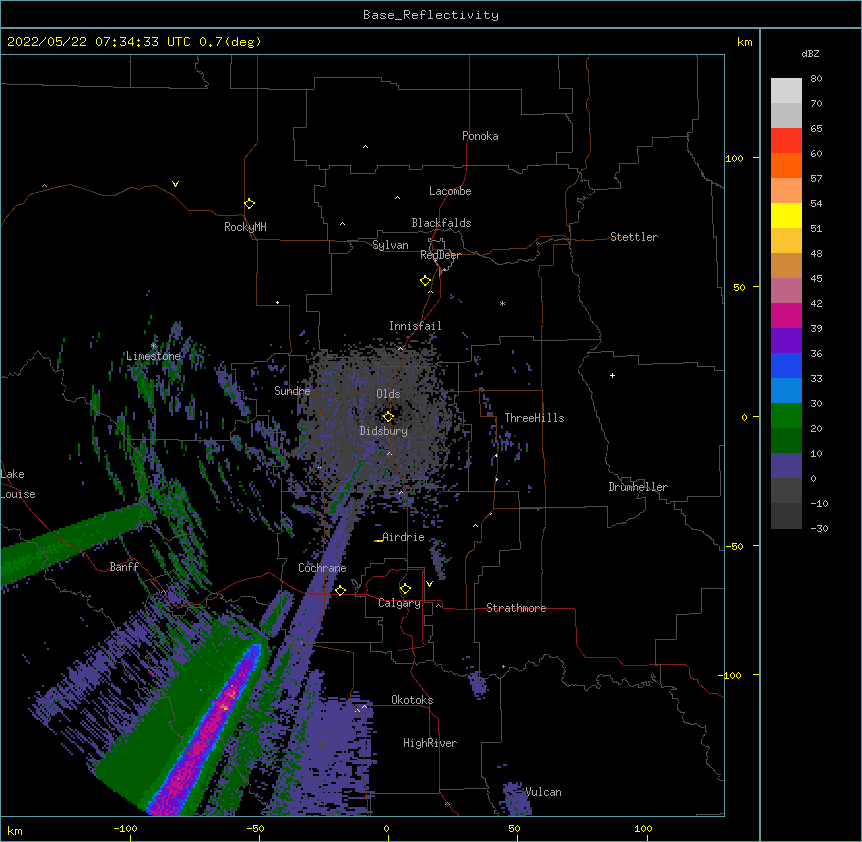Click the Innisfail city label

coord(415,326)
